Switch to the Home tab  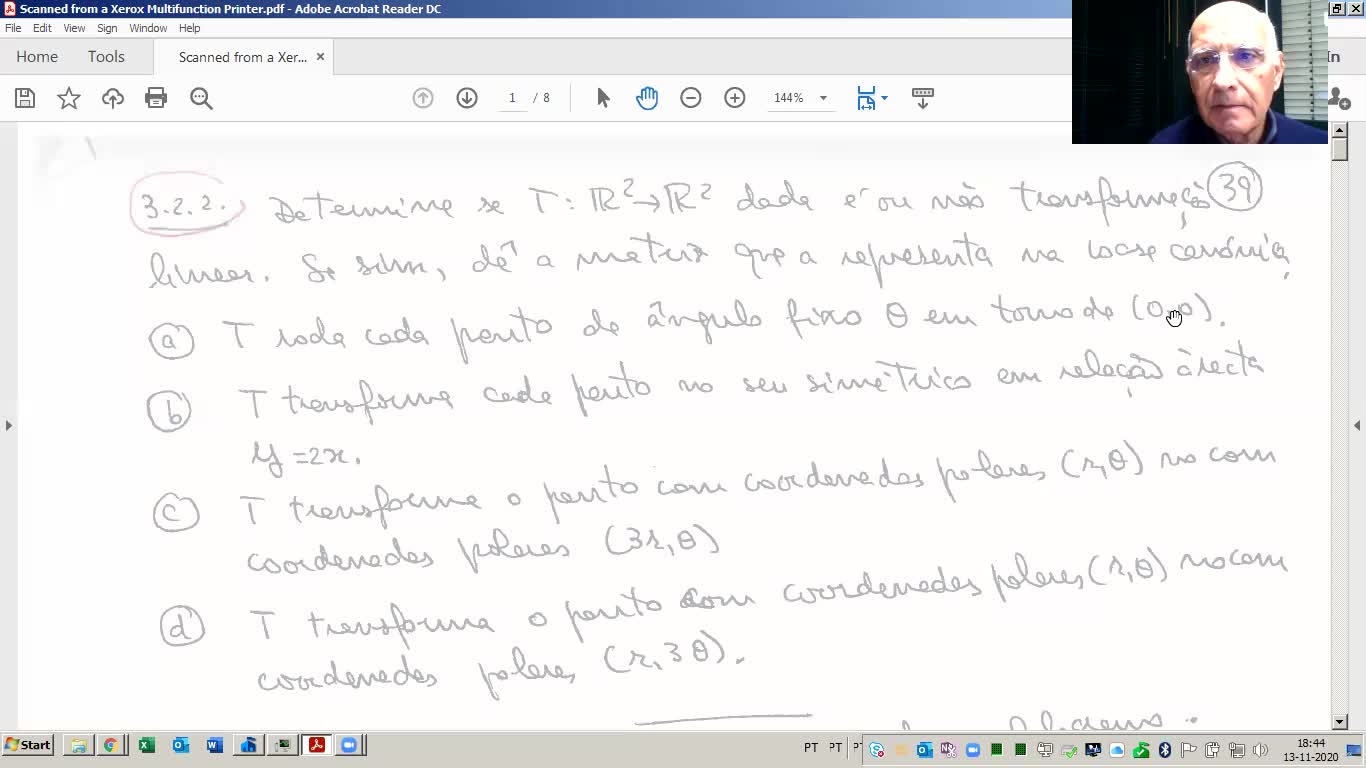pyautogui.click(x=37, y=57)
